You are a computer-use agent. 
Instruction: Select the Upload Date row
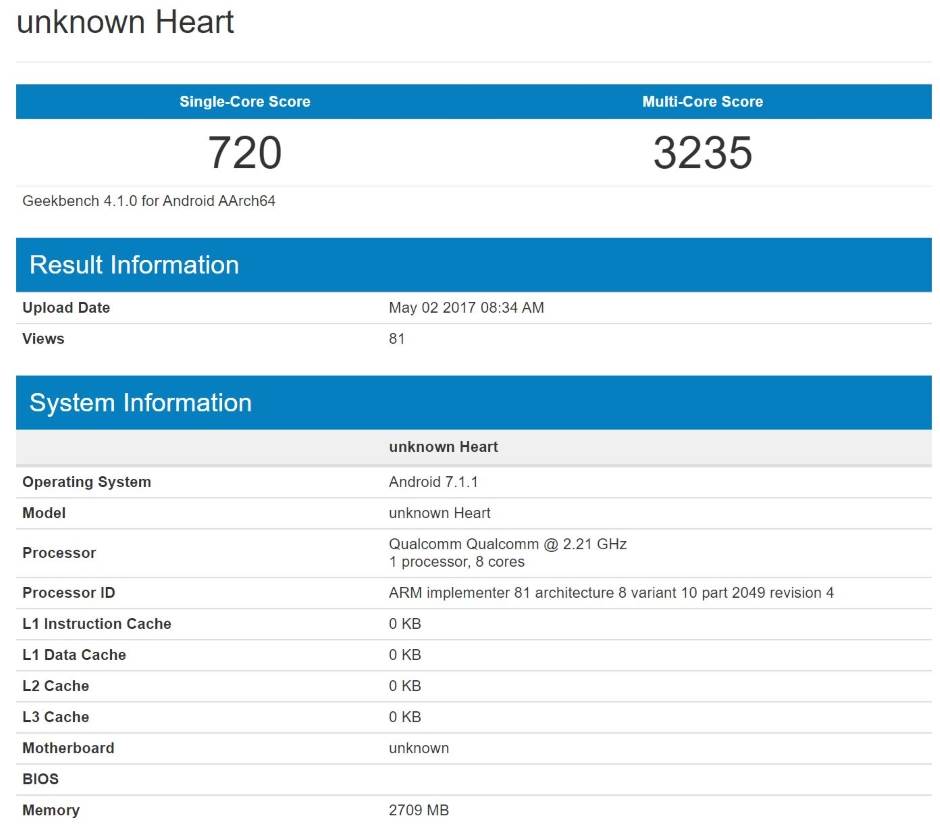(x=66, y=308)
